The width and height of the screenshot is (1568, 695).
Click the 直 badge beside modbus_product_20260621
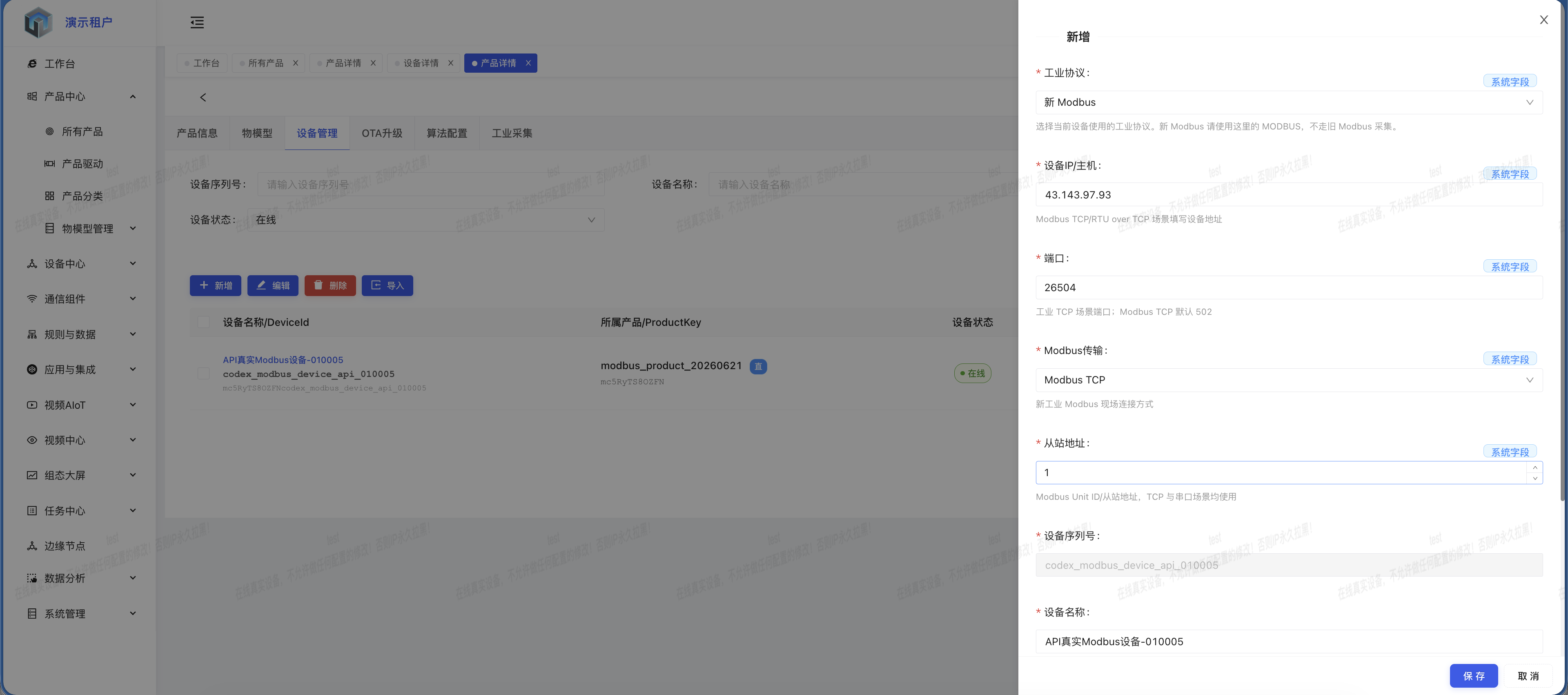pos(758,366)
